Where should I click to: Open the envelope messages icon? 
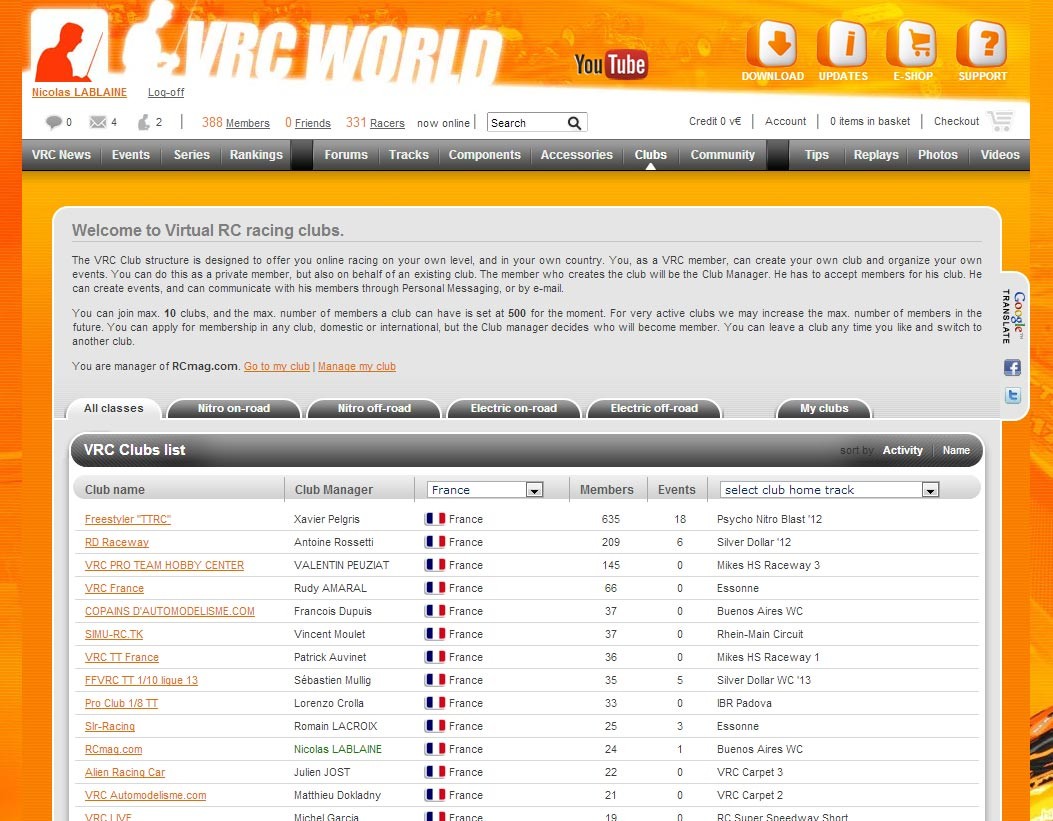[x=98, y=122]
